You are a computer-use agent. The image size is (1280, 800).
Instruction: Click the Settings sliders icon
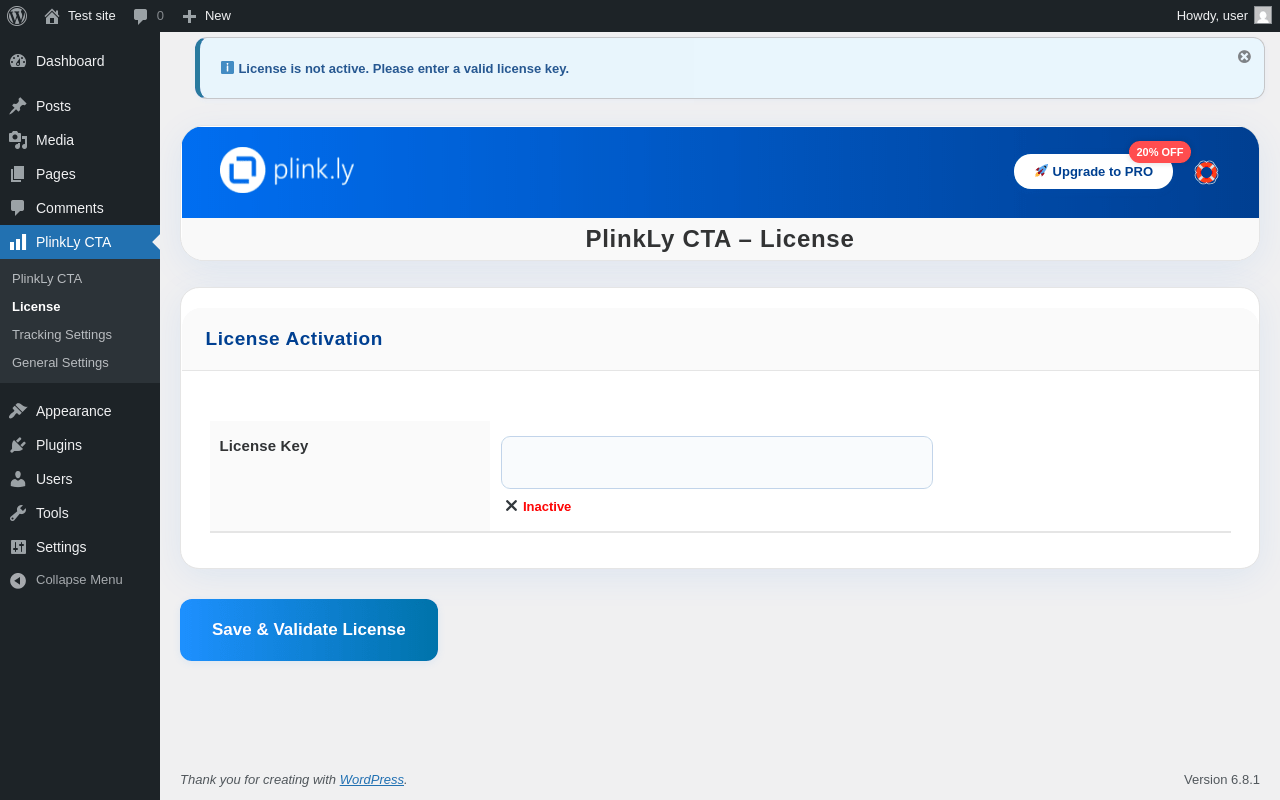coord(18,547)
